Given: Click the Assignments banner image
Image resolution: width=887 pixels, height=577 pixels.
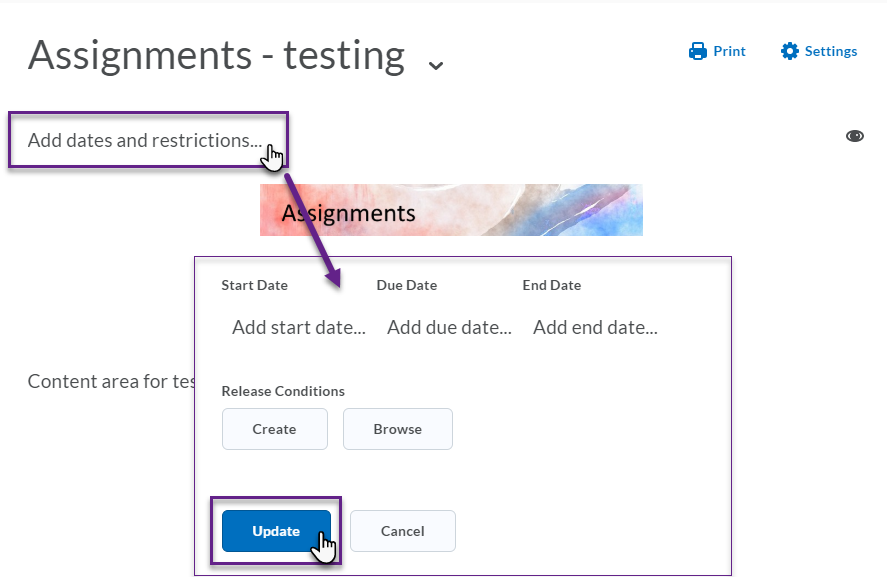Looking at the screenshot, I should pyautogui.click(x=451, y=210).
